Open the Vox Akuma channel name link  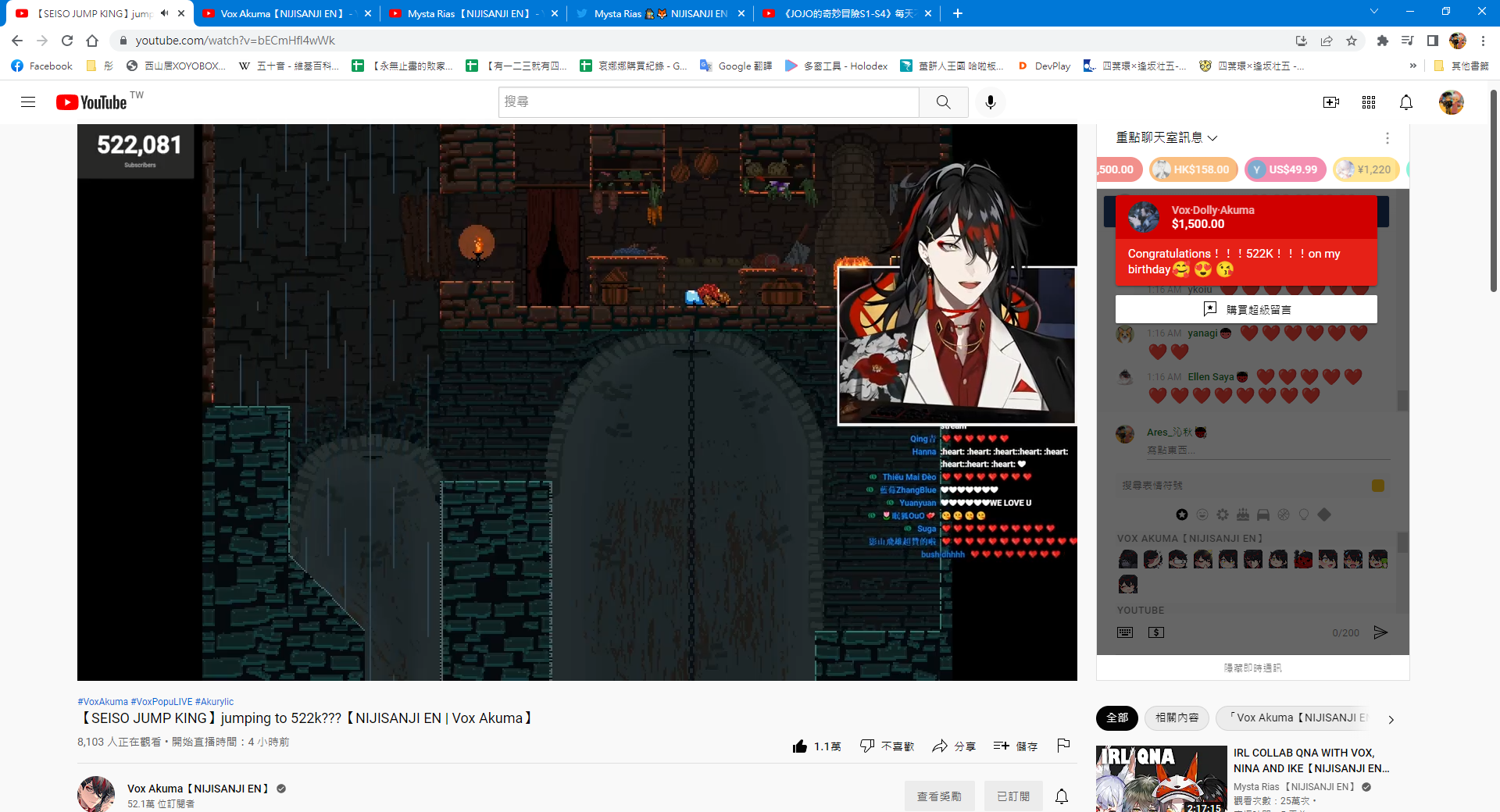tap(198, 789)
